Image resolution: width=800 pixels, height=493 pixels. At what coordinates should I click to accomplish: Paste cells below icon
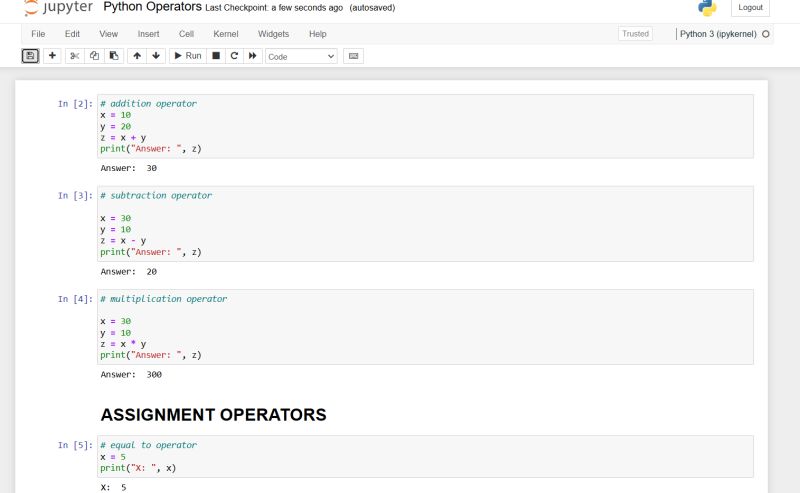click(114, 56)
